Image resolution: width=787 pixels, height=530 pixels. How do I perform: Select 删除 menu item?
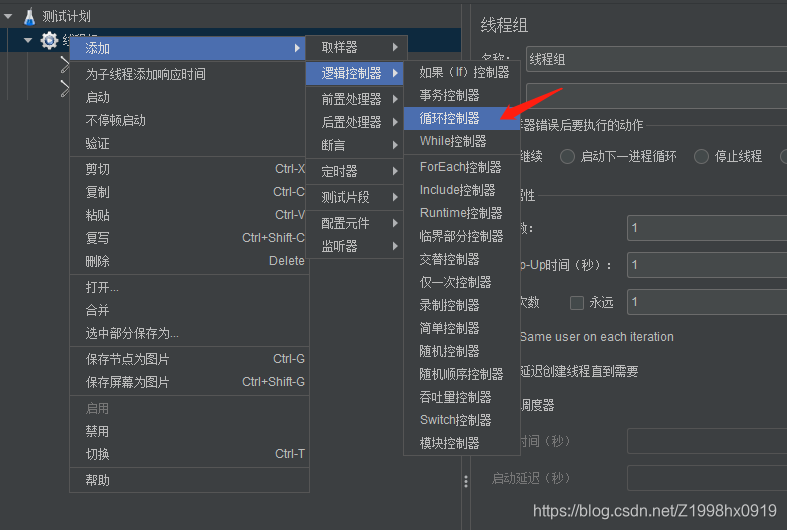pyautogui.click(x=189, y=261)
